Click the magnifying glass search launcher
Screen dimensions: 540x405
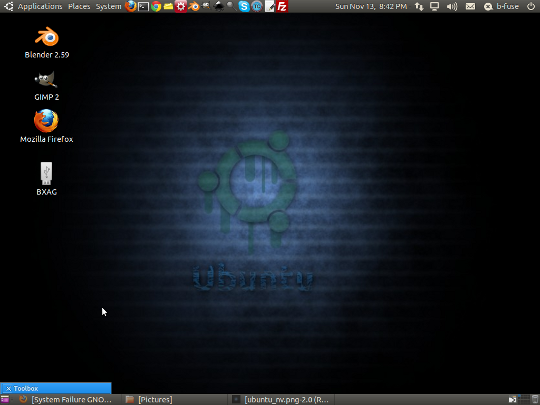(231, 6)
